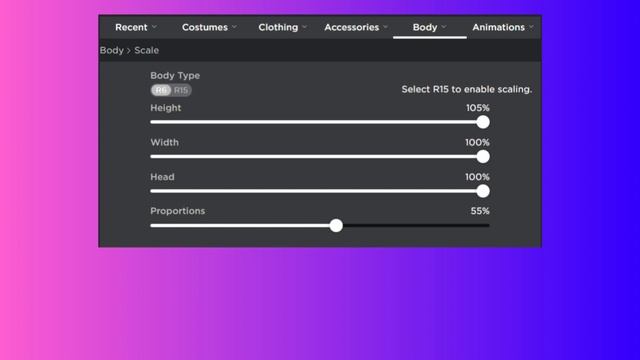
Task: Click the Proportions slider handle
Action: click(x=336, y=225)
